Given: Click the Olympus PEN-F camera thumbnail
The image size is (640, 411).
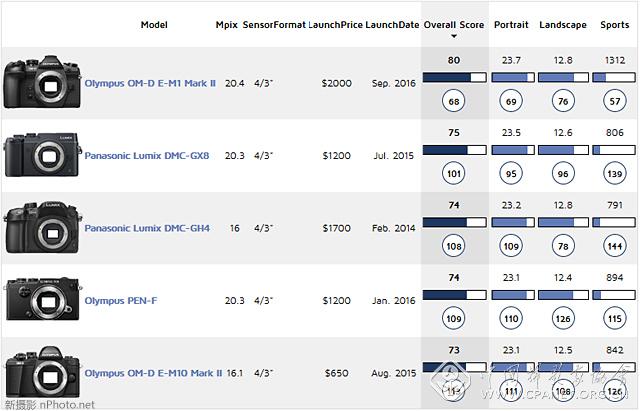Looking at the screenshot, I should tap(41, 300).
